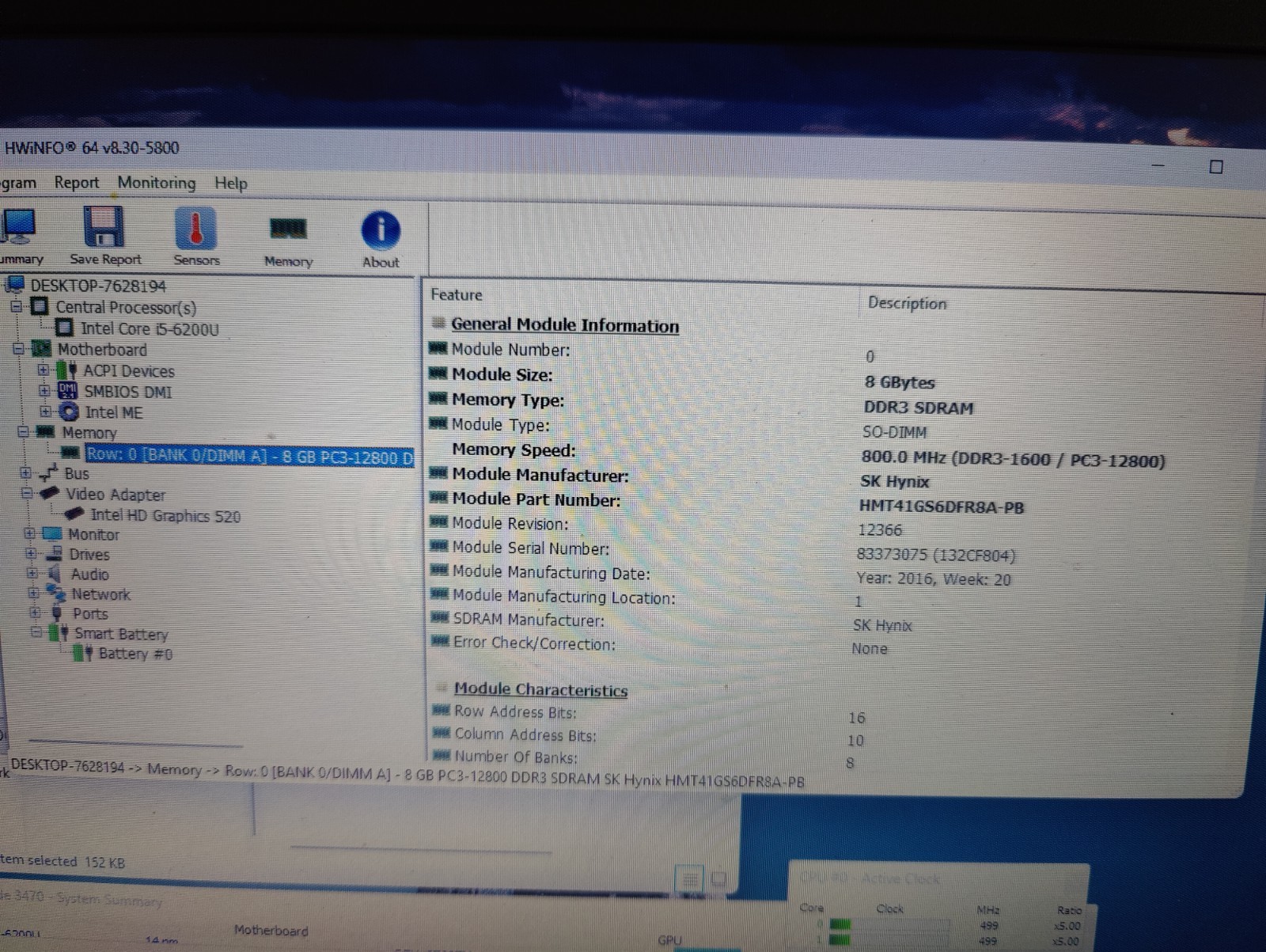The width and height of the screenshot is (1266, 952).
Task: Click the Description column header
Action: 907,303
